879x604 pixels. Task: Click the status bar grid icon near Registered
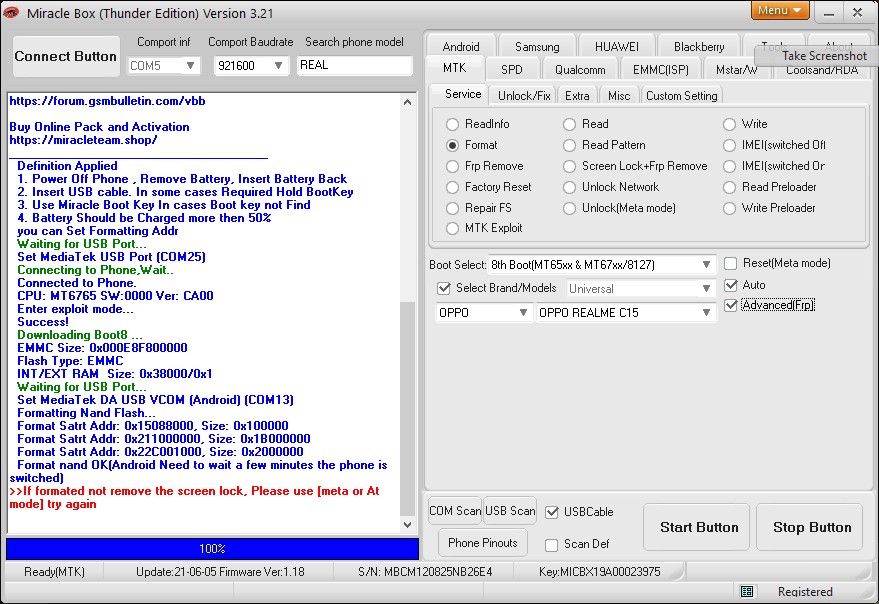(x=747, y=591)
